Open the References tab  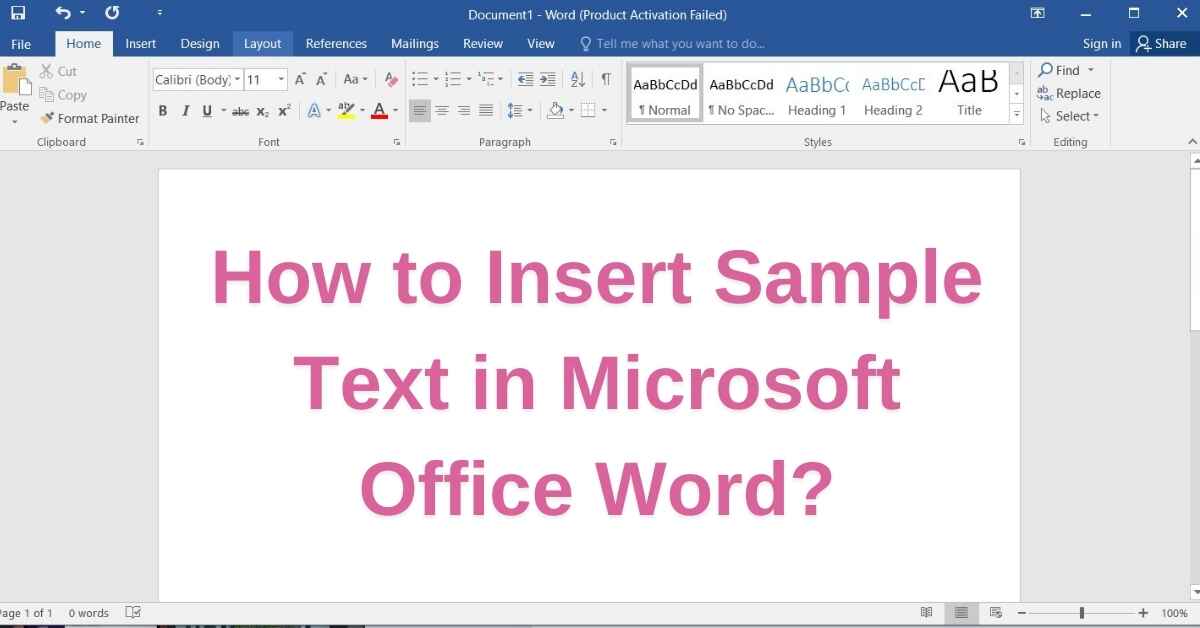click(336, 43)
